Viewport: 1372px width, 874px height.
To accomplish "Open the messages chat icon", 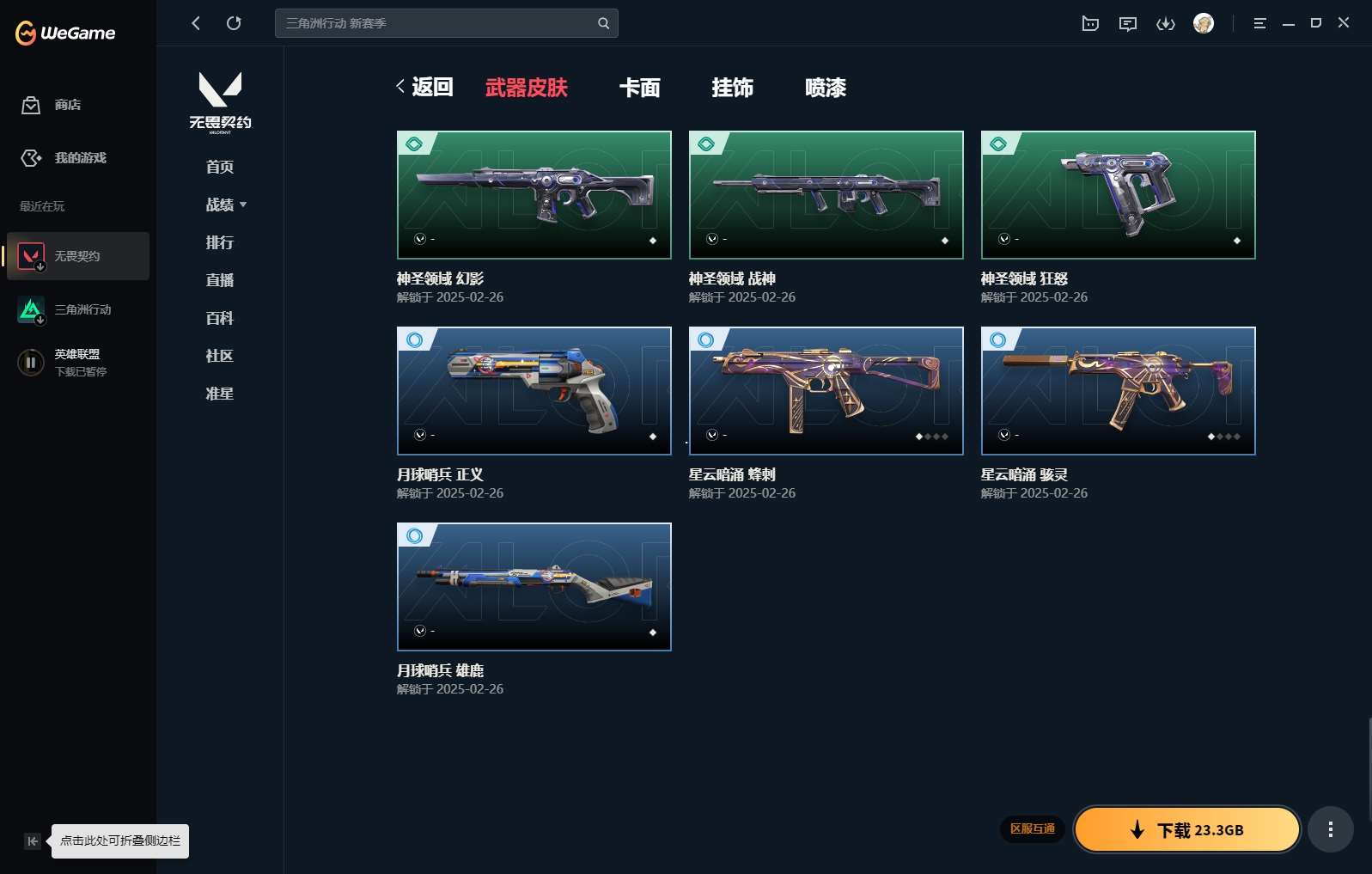I will 1128,23.
